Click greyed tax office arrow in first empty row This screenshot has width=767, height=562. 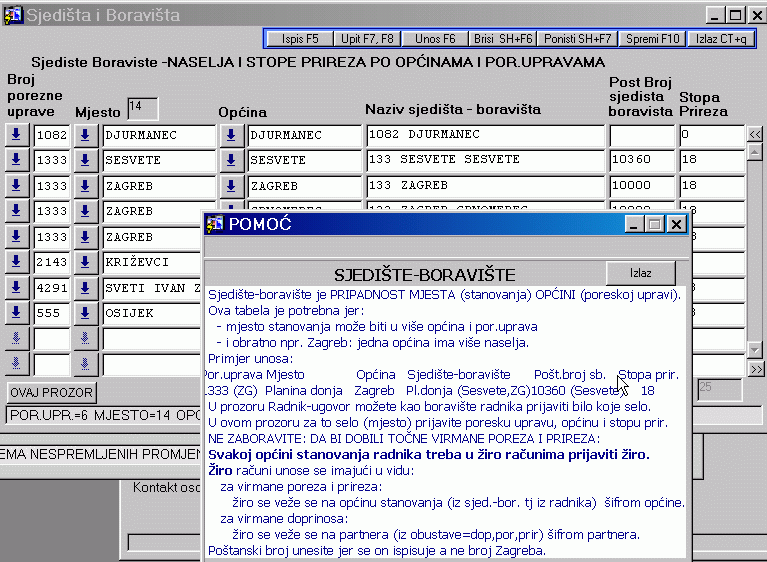pyautogui.click(x=16, y=338)
